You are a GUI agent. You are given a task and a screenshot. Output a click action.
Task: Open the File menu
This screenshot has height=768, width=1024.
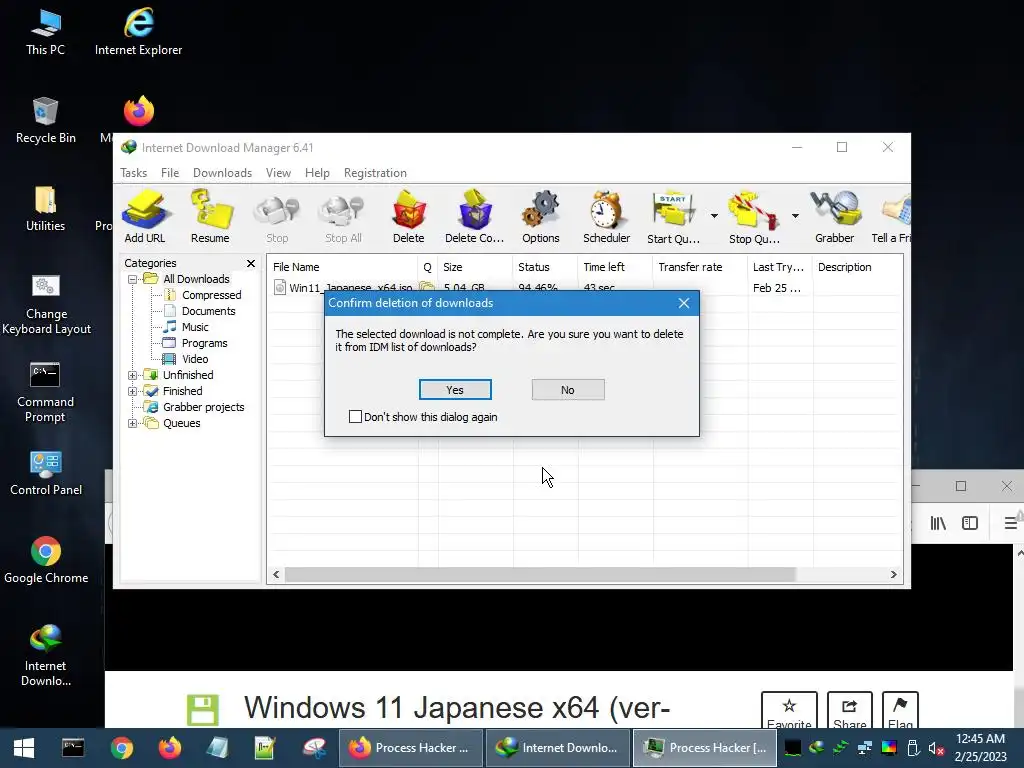point(170,173)
